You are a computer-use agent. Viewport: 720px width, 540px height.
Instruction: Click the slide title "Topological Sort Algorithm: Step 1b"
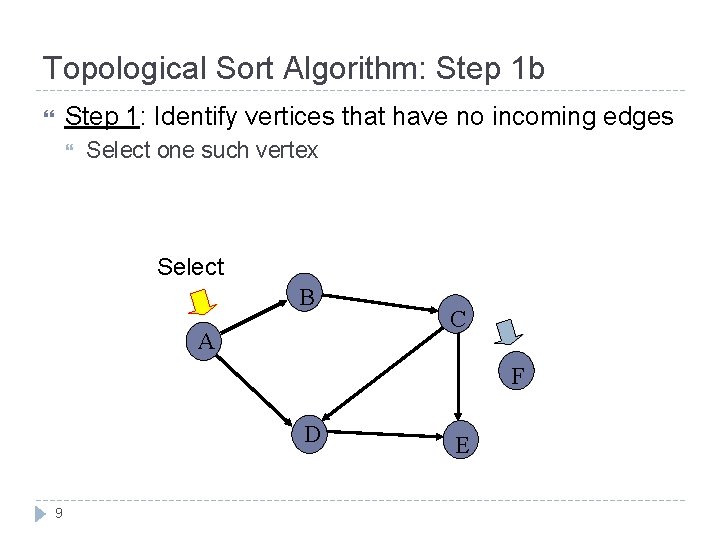293,68
